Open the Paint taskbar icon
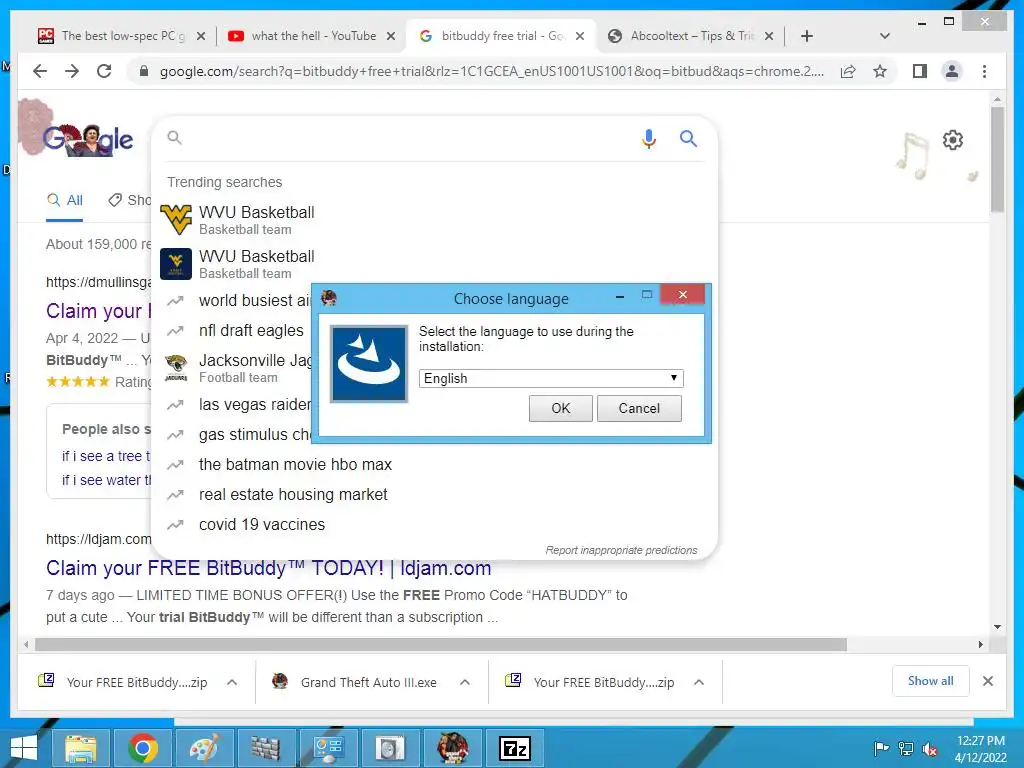This screenshot has width=1024, height=768. (x=204, y=748)
